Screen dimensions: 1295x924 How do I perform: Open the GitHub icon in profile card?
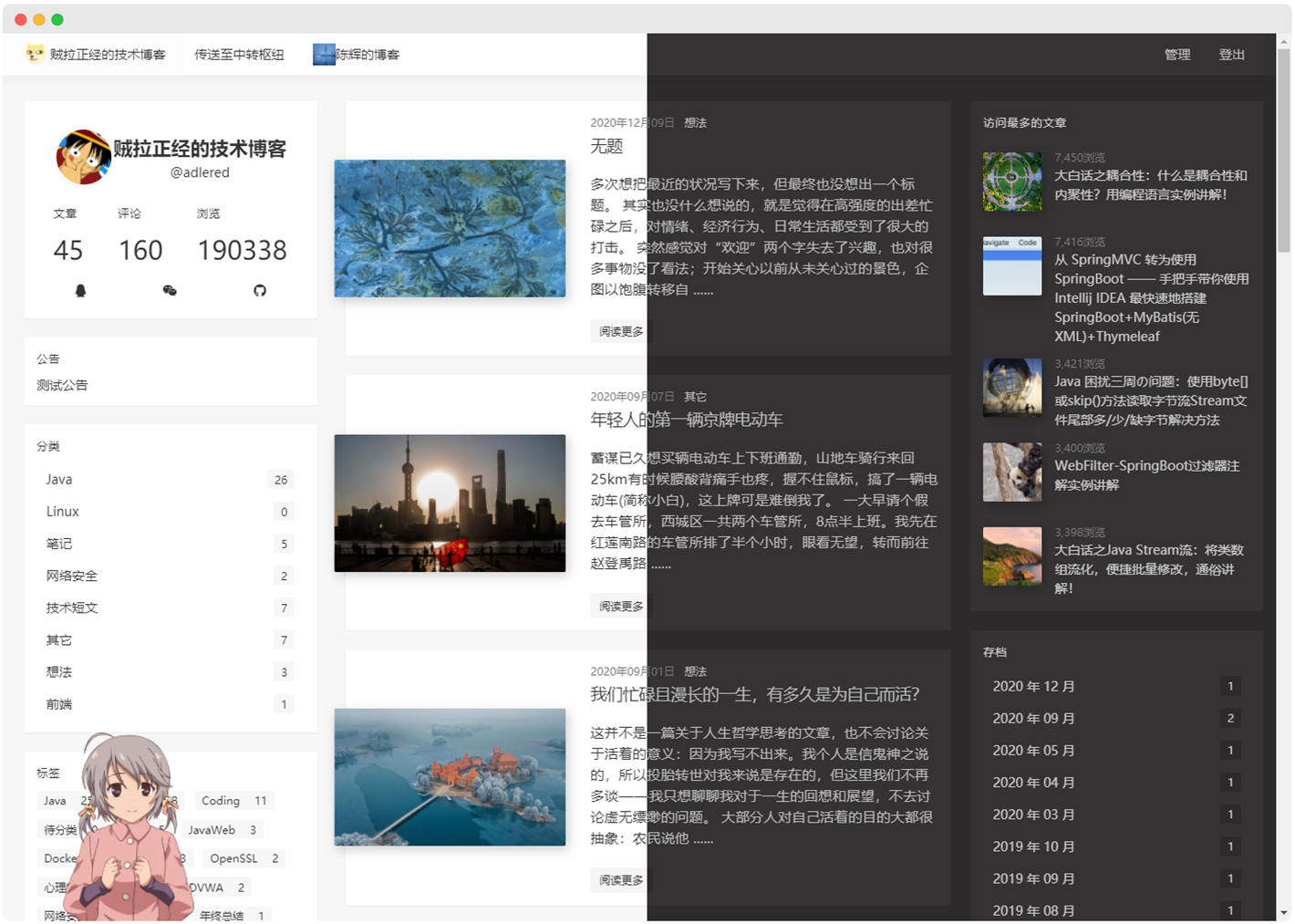click(260, 290)
